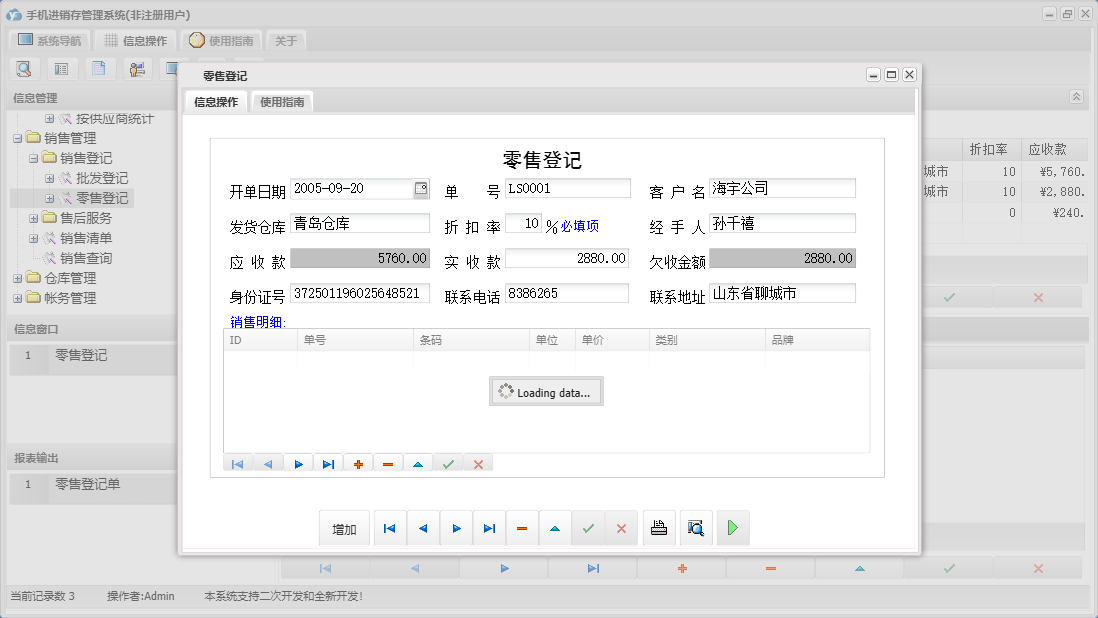Open the 系统导航 menu at top
Image resolution: width=1098 pixels, height=618 pixels.
[51, 39]
